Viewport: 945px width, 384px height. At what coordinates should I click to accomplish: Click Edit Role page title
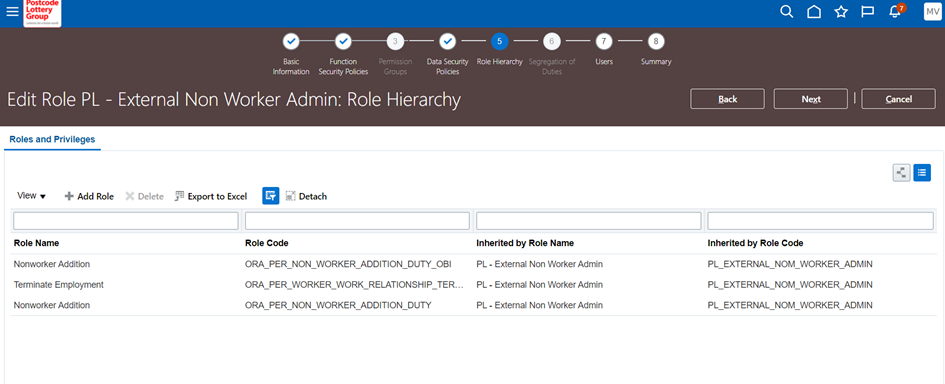(234, 100)
